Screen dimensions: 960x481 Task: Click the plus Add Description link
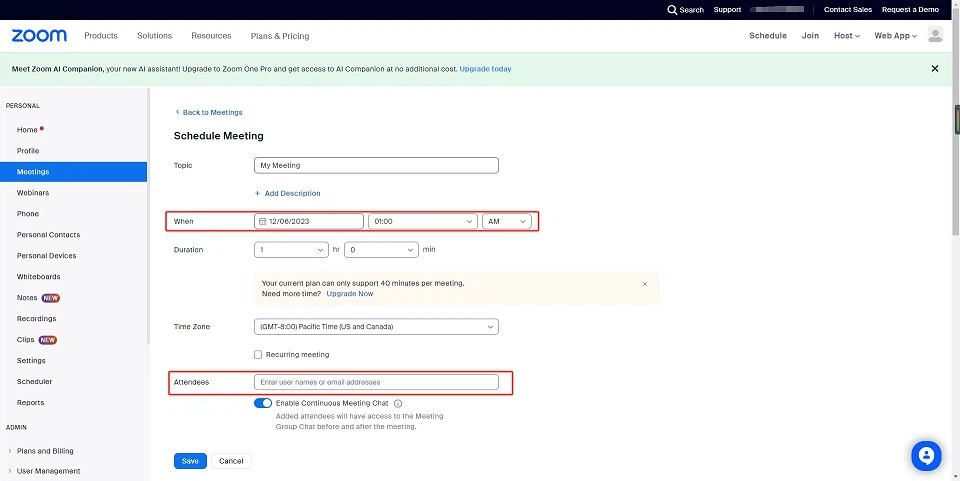click(288, 193)
